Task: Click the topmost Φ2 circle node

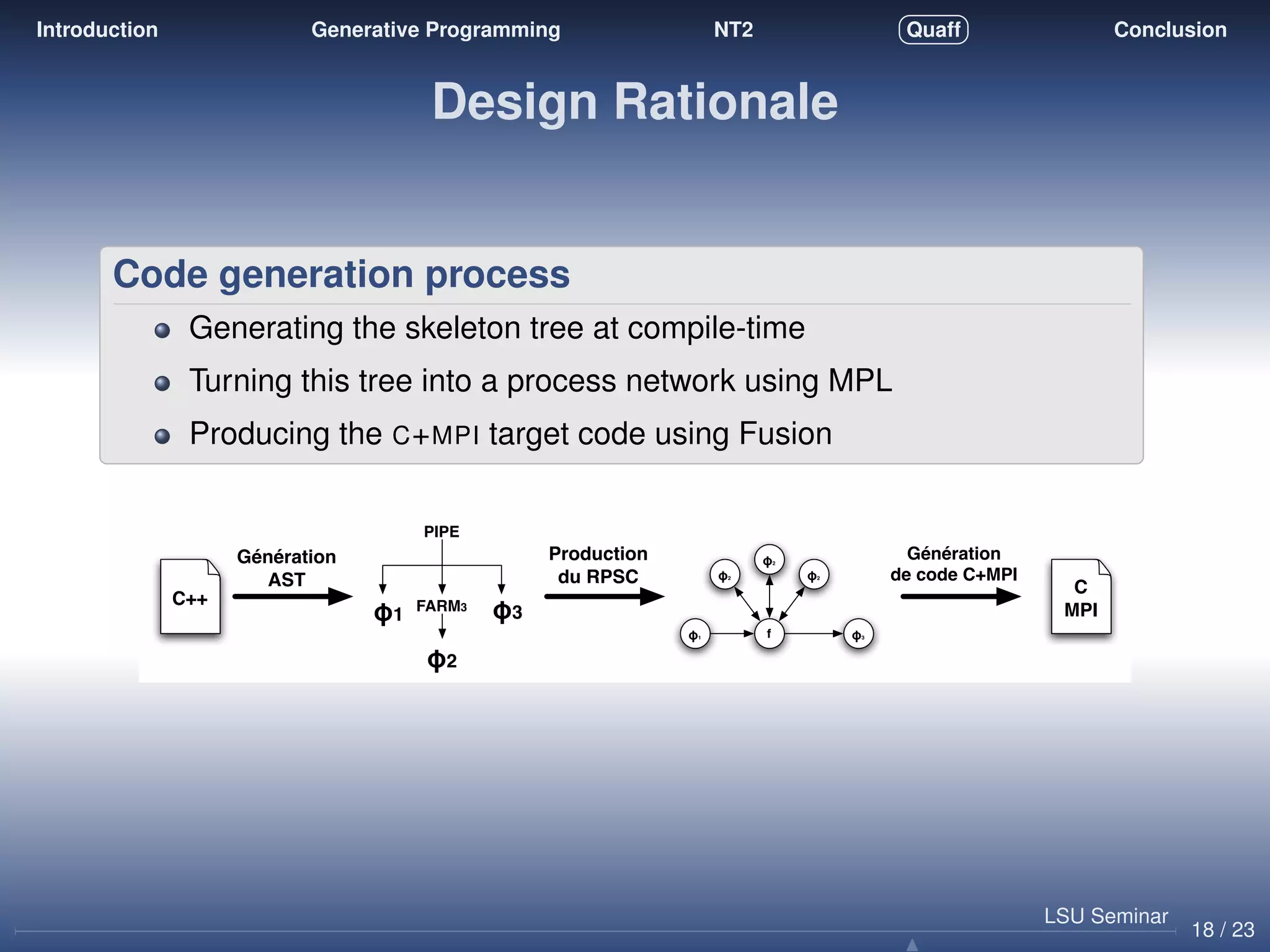Action: (770, 561)
